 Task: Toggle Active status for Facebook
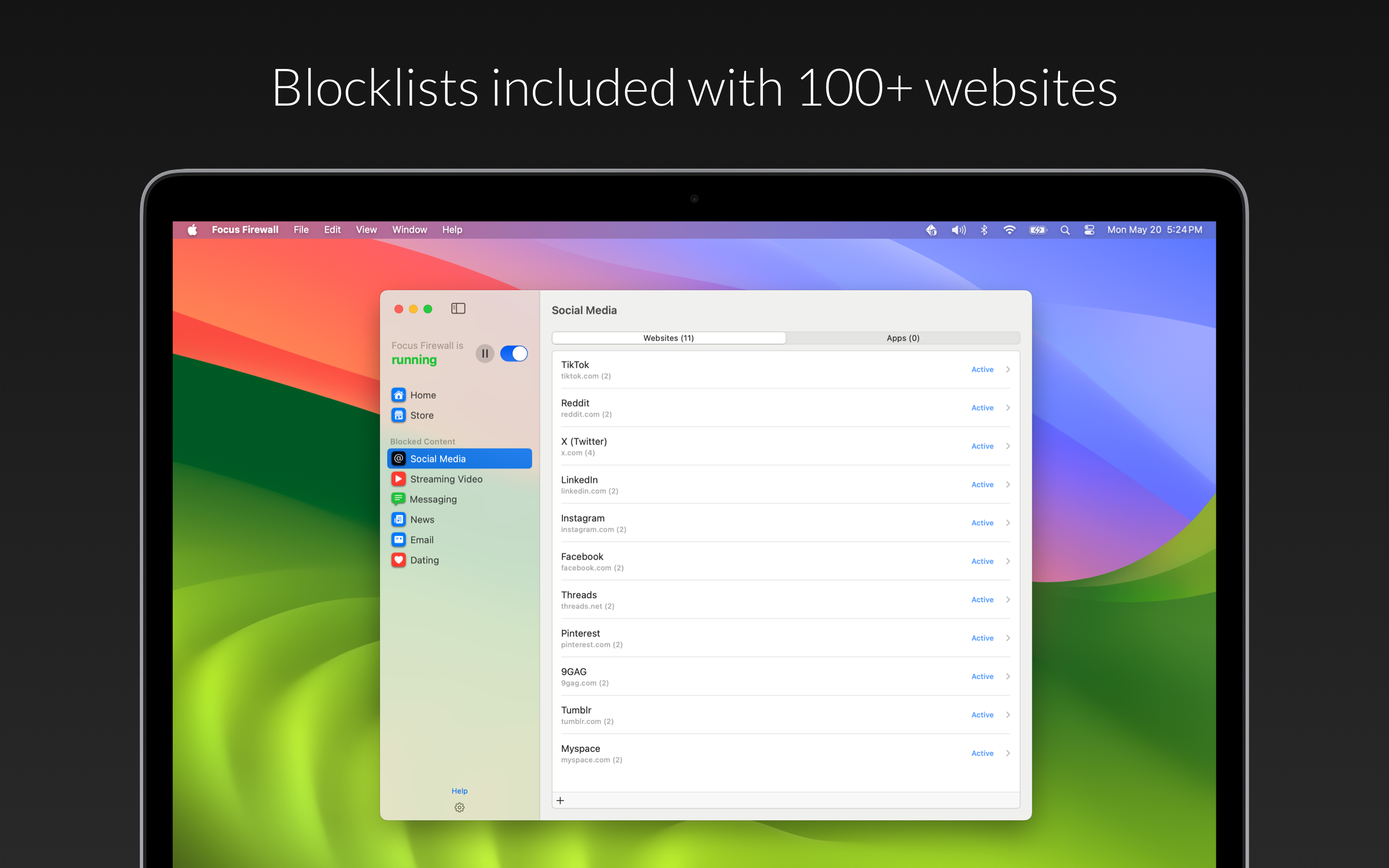[x=982, y=561]
